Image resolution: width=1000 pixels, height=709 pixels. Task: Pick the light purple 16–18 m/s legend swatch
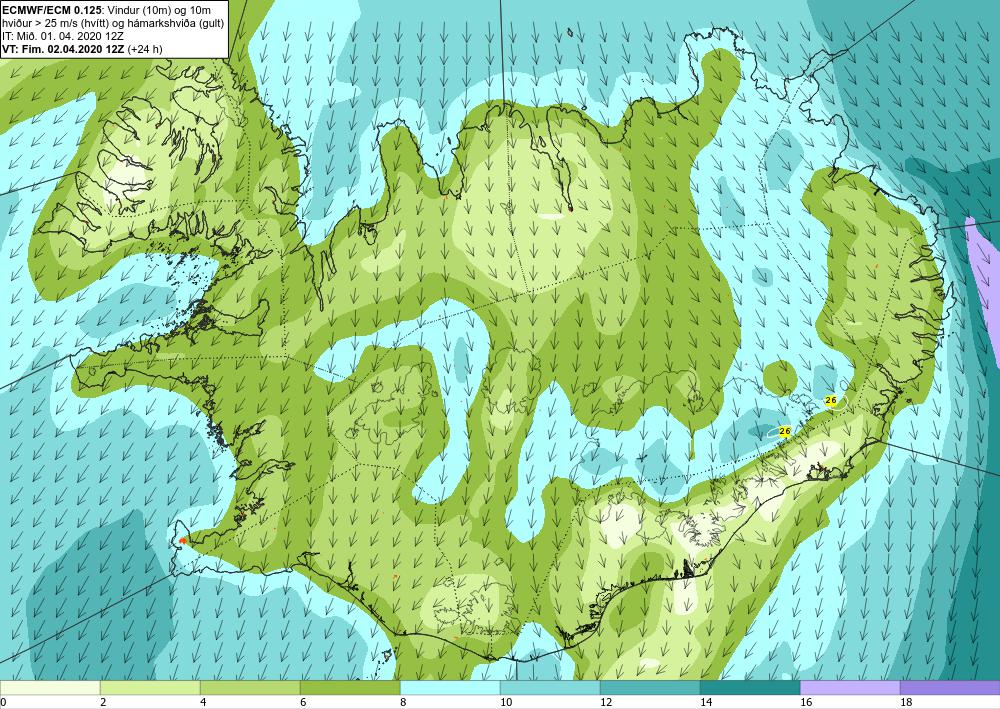click(850, 688)
